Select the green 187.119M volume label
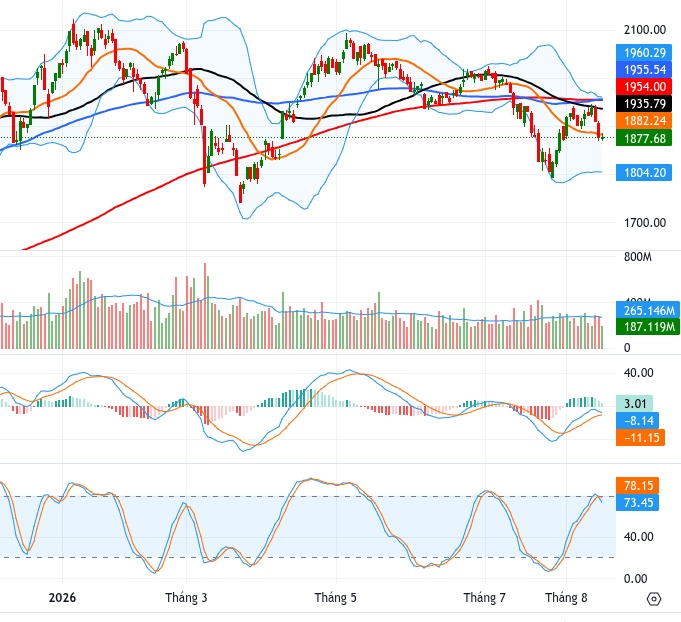The height and width of the screenshot is (622, 681). tap(648, 327)
